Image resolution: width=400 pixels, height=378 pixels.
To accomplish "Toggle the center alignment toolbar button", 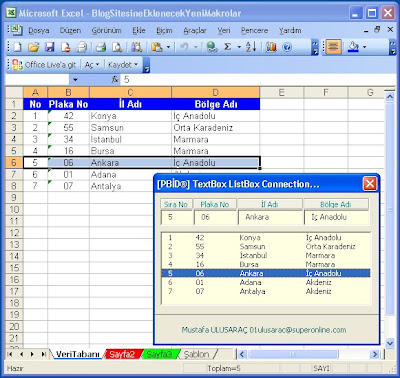I will [333, 47].
